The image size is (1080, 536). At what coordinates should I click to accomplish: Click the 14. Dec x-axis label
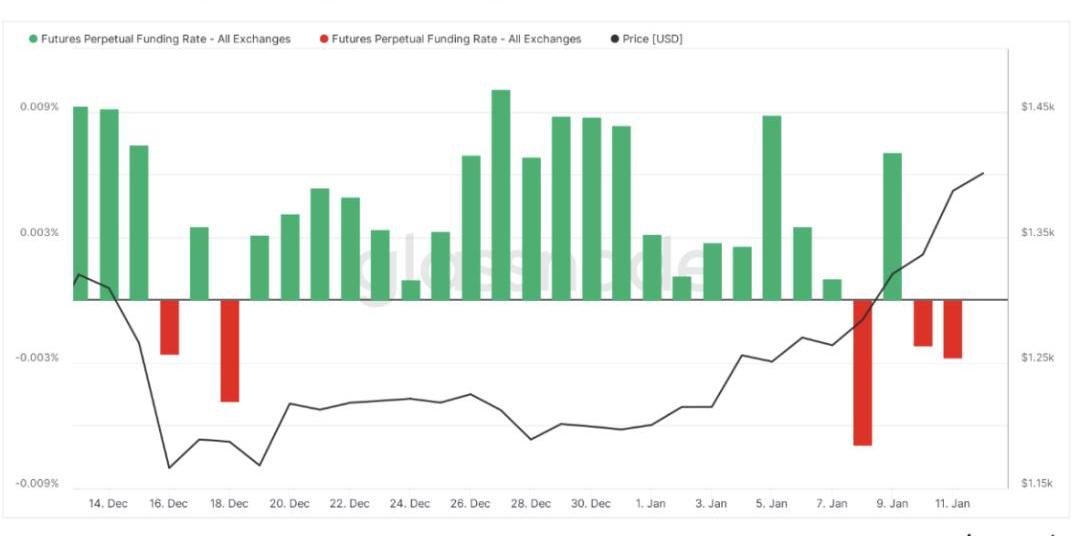tap(108, 504)
